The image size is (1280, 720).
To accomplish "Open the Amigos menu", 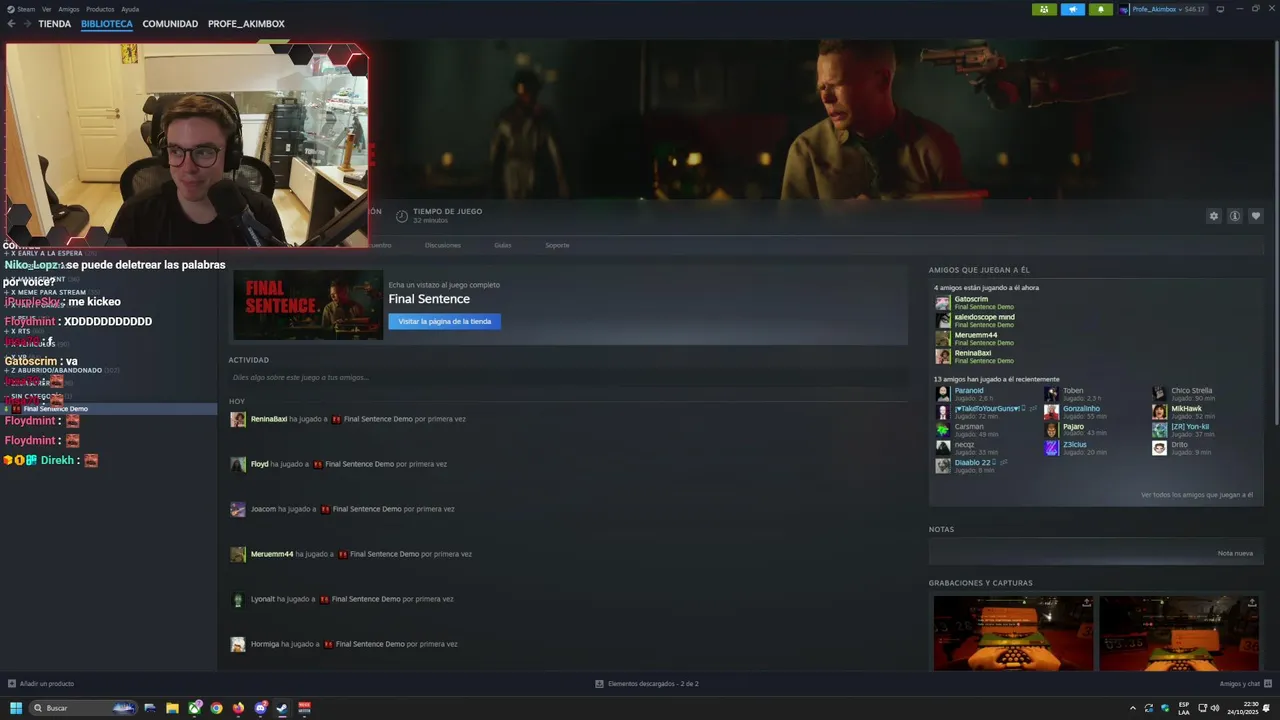I will coord(69,9).
